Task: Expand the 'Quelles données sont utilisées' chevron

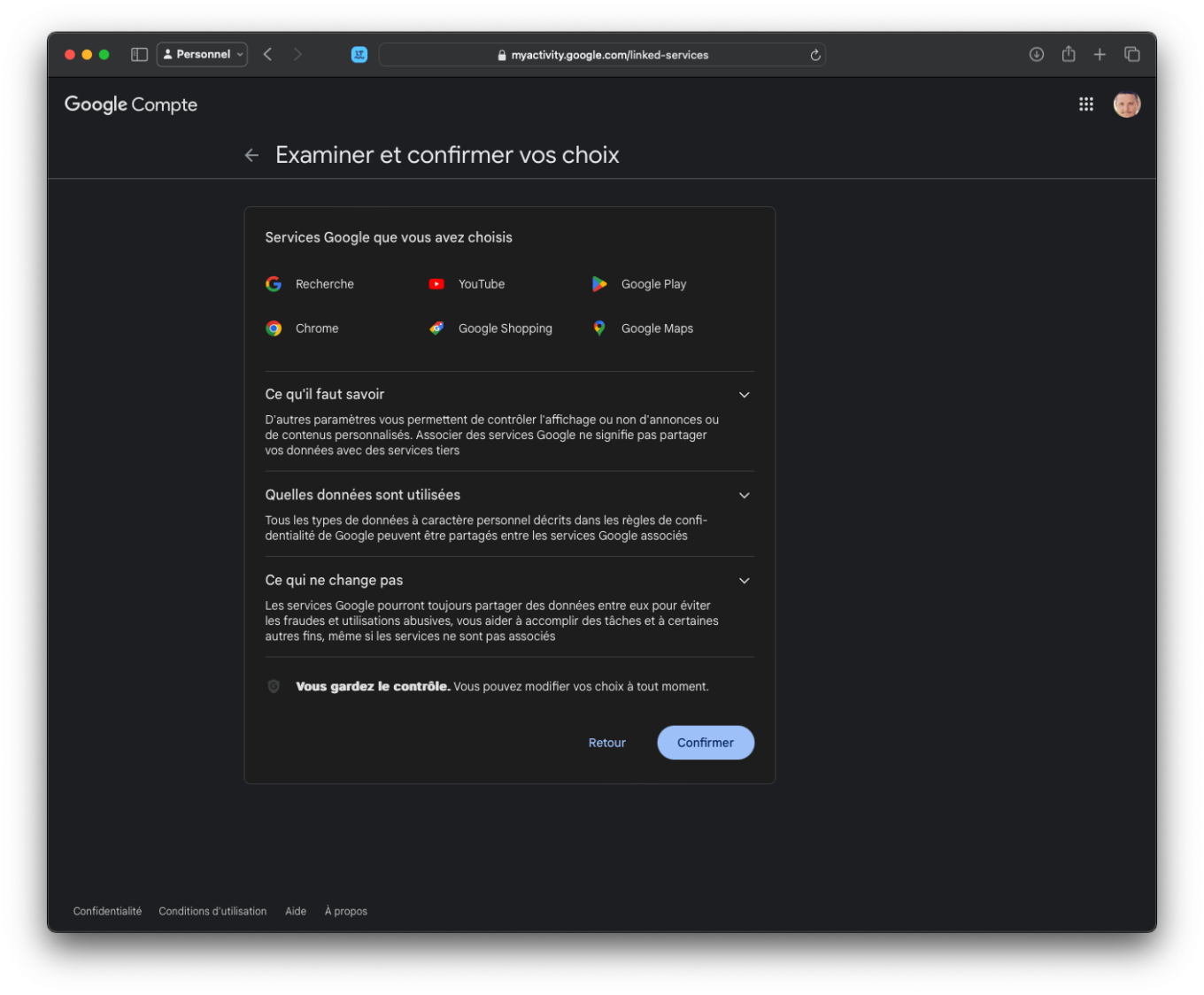Action: point(745,496)
